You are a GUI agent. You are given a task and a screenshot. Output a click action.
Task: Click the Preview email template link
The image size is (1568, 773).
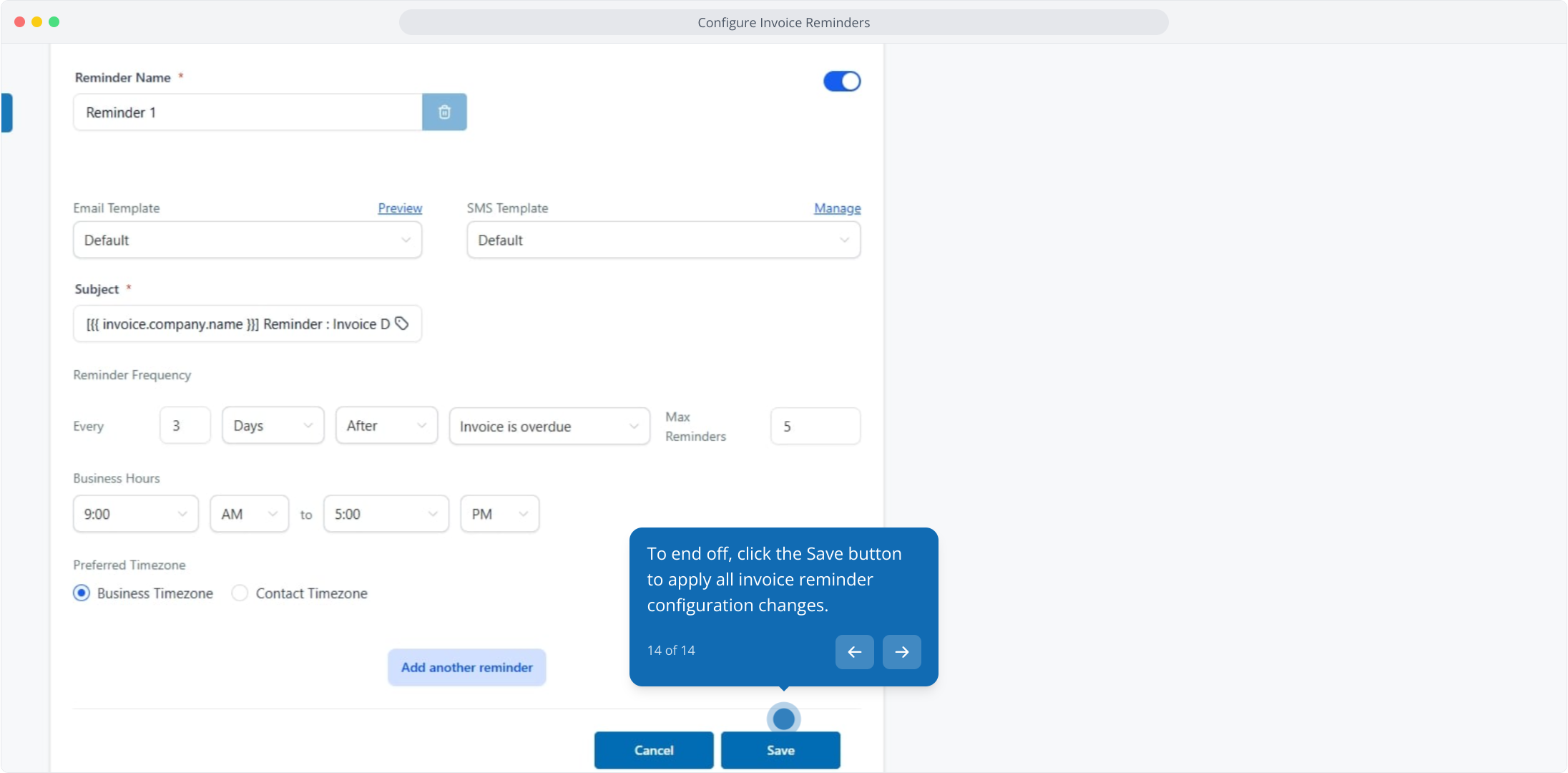click(400, 208)
